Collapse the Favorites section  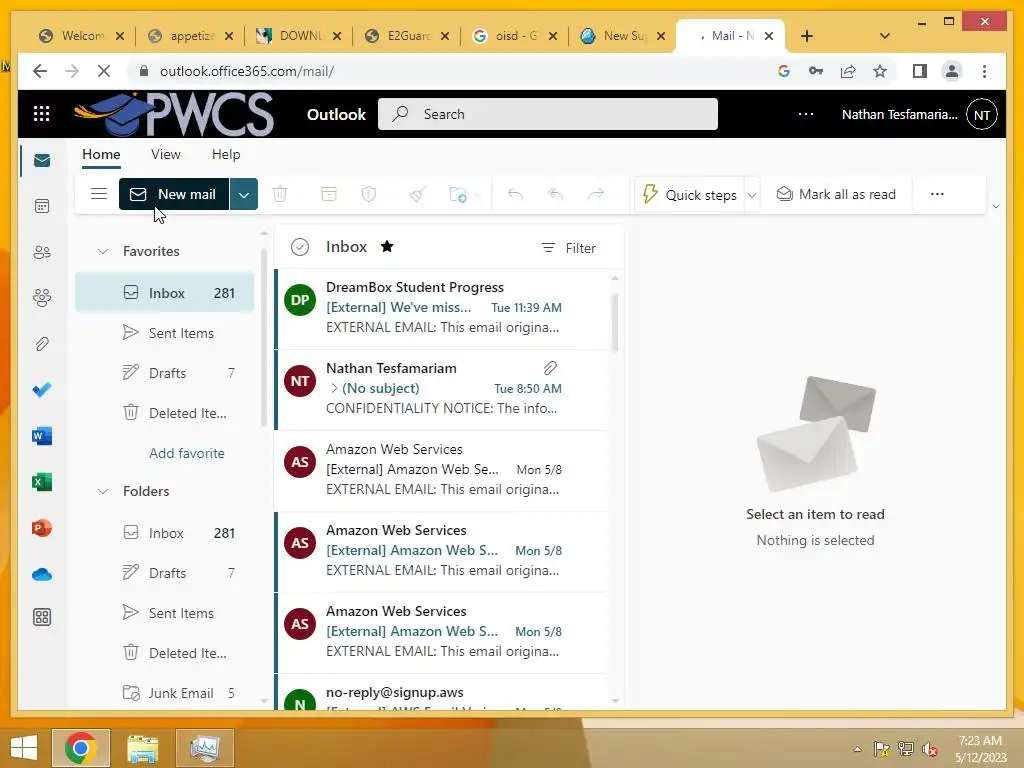point(103,251)
